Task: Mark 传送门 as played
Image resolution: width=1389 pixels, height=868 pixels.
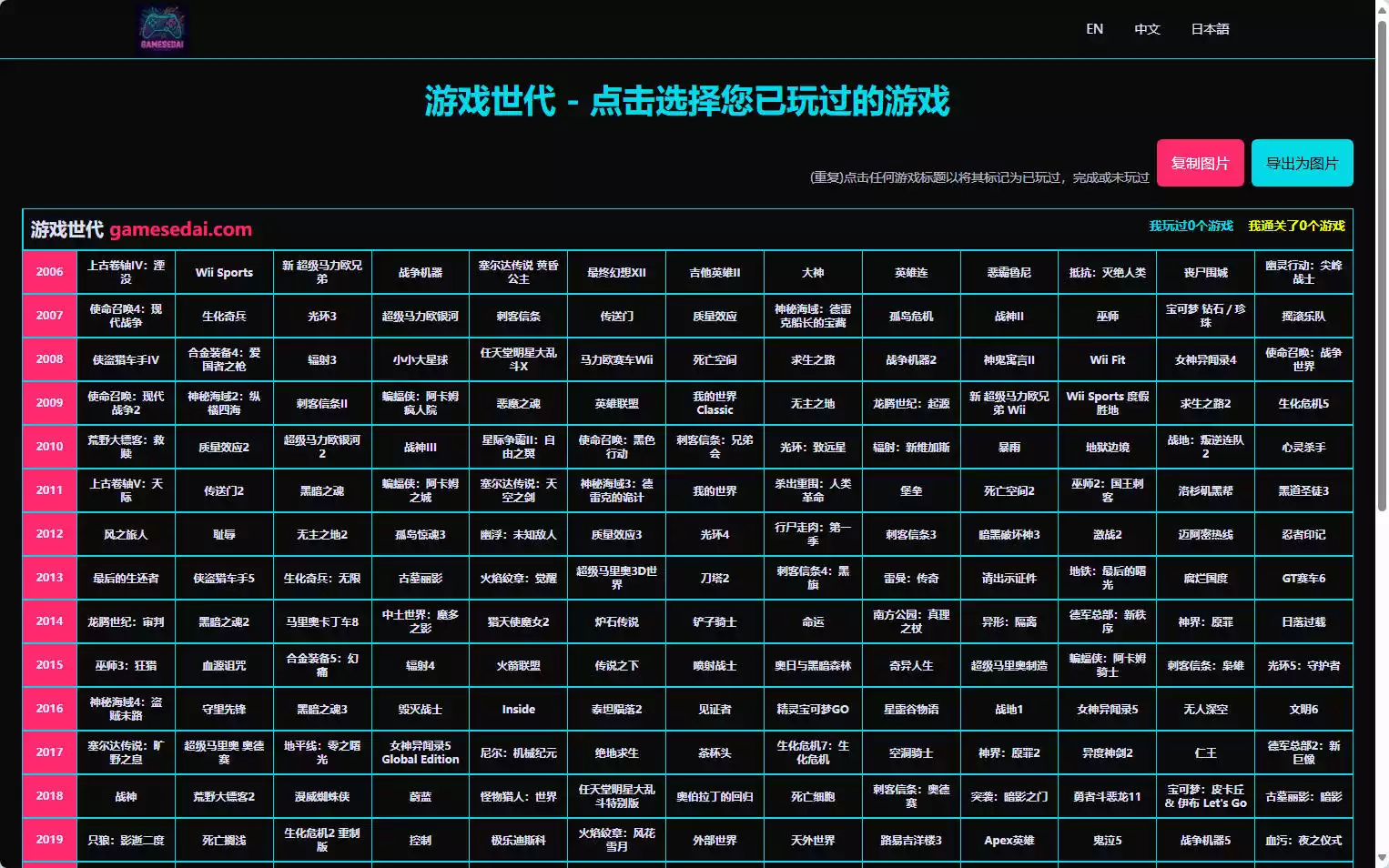Action: [x=616, y=316]
